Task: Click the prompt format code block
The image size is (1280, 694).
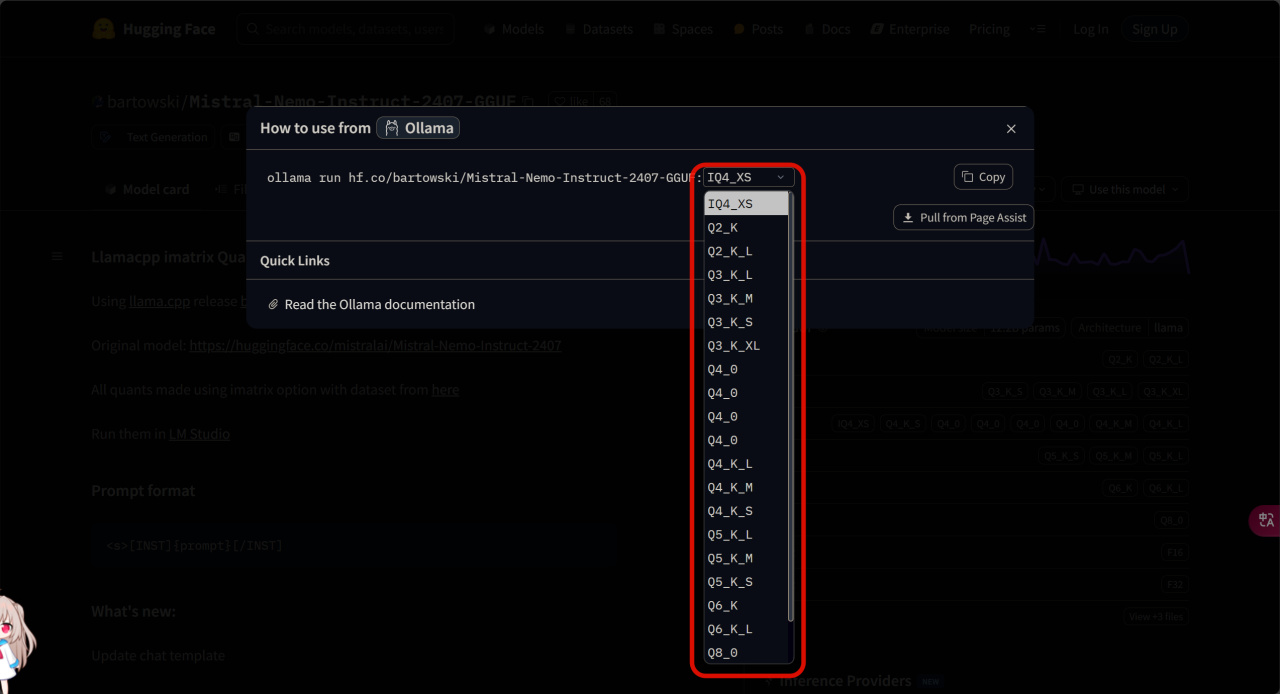Action: point(355,545)
